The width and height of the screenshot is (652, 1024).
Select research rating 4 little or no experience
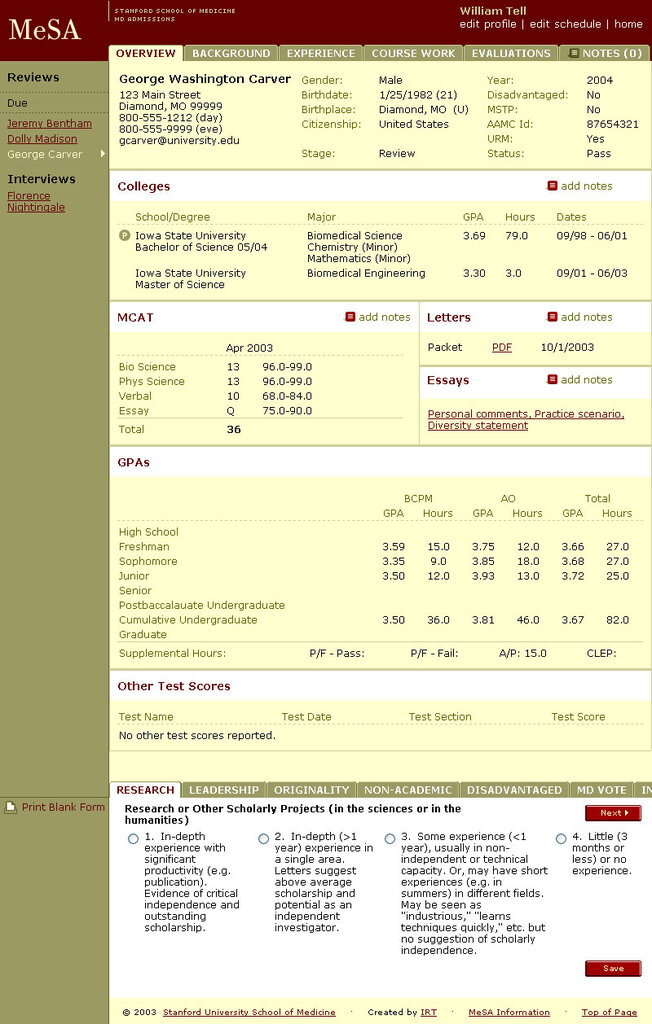pos(561,839)
